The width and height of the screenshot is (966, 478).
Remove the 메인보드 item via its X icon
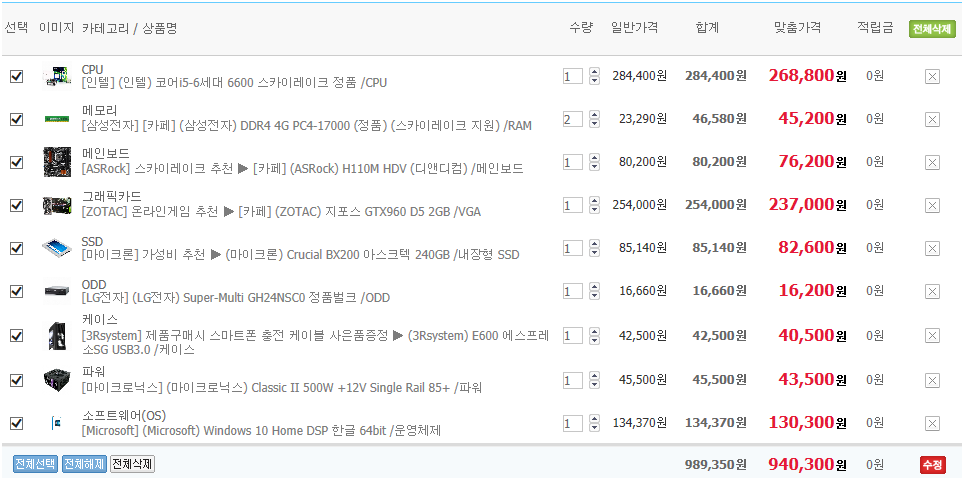click(932, 163)
